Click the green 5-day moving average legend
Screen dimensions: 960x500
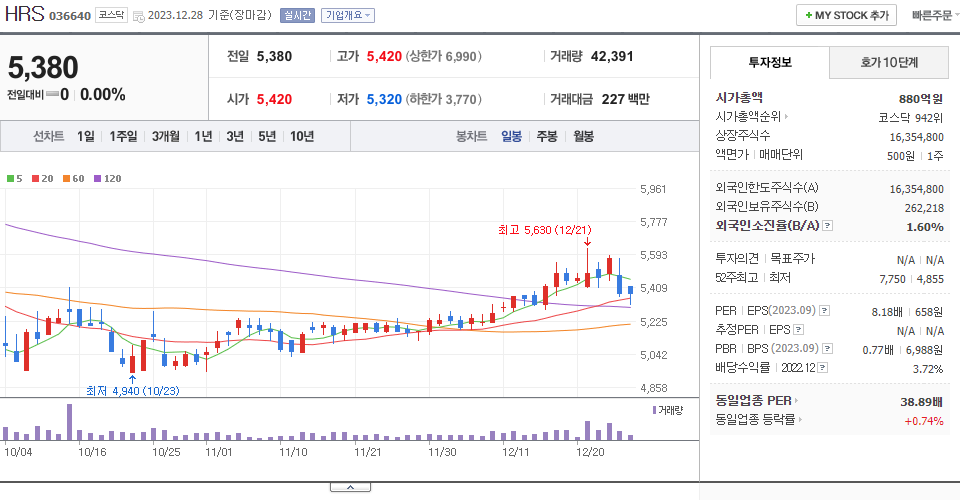tap(14, 179)
